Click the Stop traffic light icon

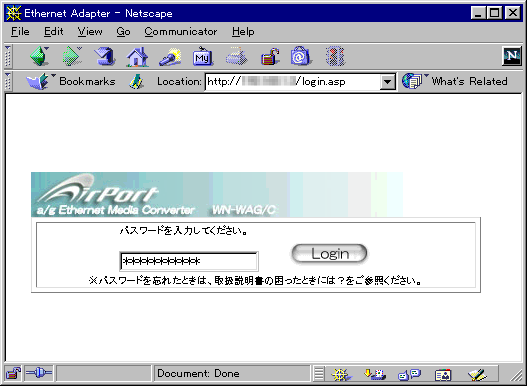click(x=335, y=56)
